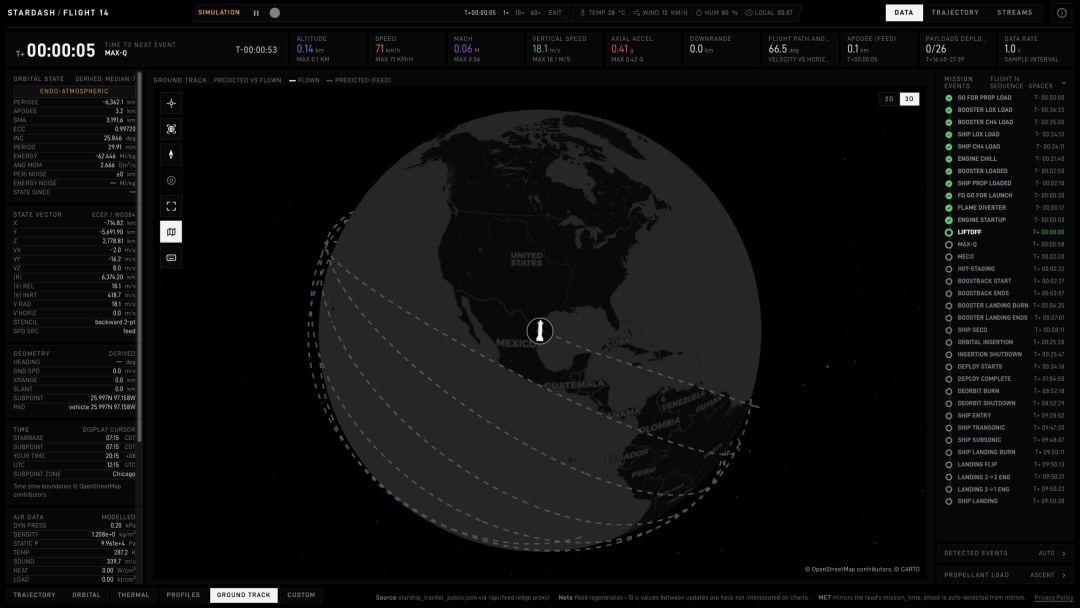Set simulation speed to 1×

click(x=506, y=13)
